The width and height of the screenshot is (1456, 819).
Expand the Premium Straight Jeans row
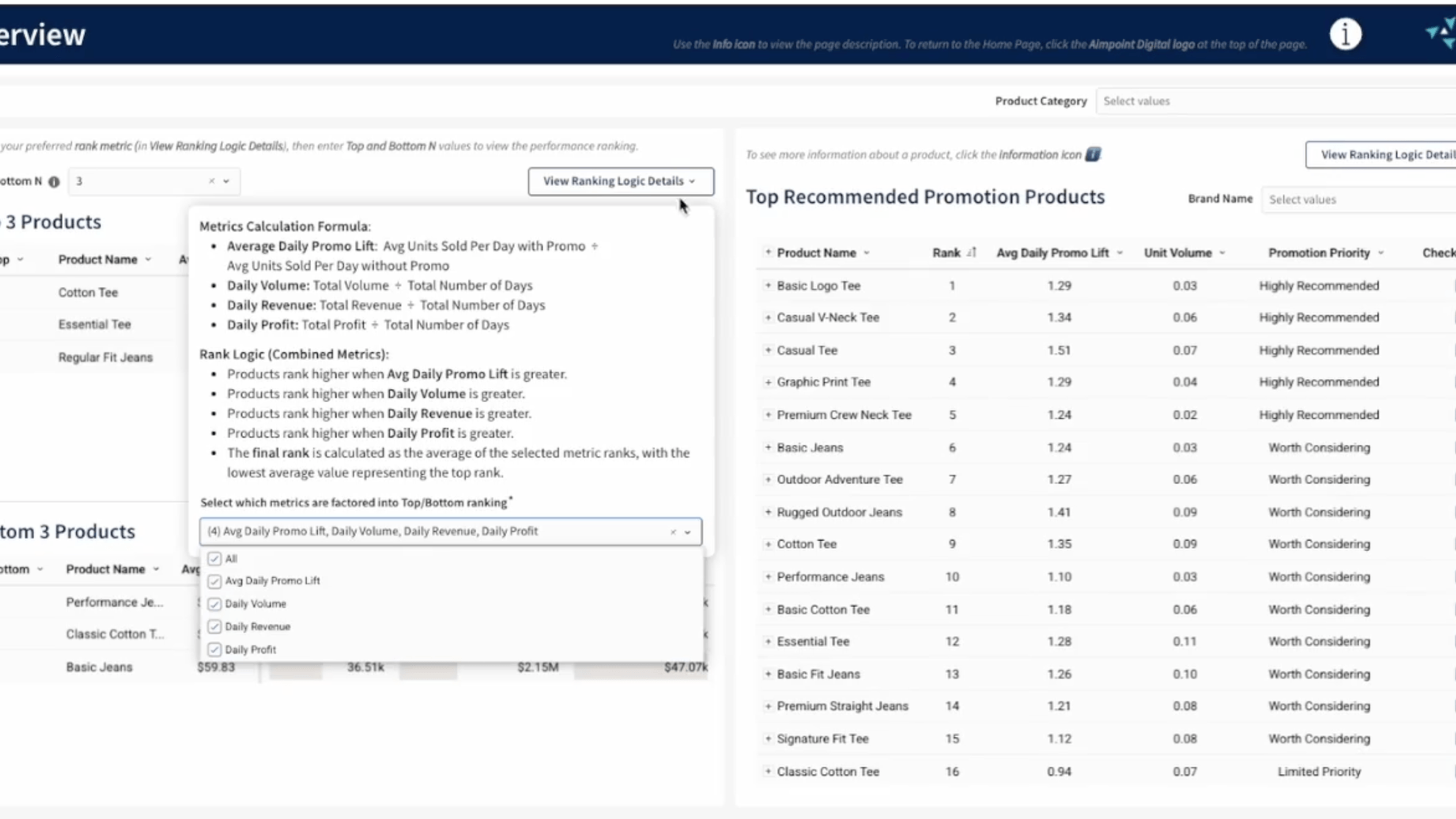(767, 706)
